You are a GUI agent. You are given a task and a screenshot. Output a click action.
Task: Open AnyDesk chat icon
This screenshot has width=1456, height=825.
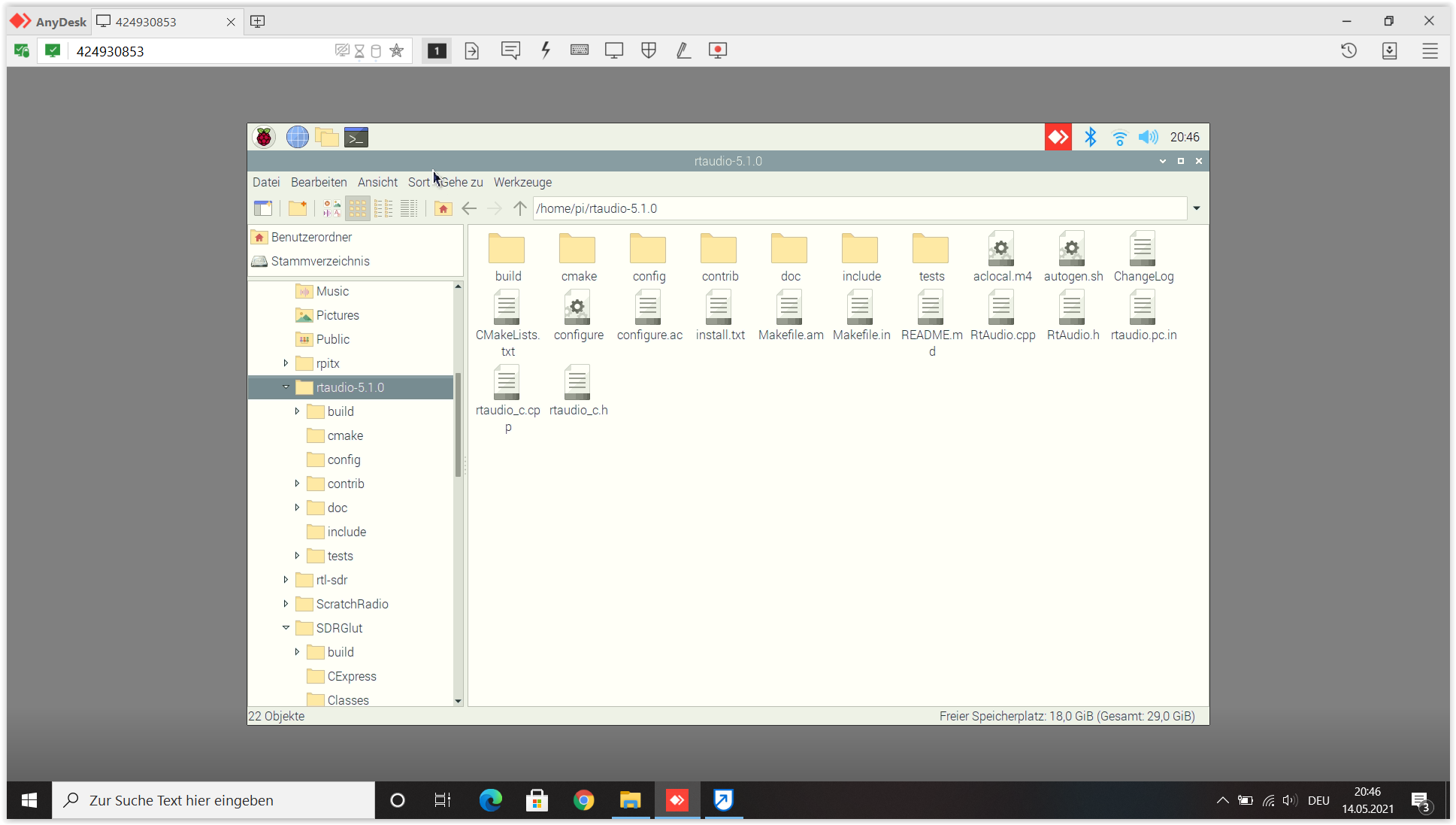(x=510, y=50)
